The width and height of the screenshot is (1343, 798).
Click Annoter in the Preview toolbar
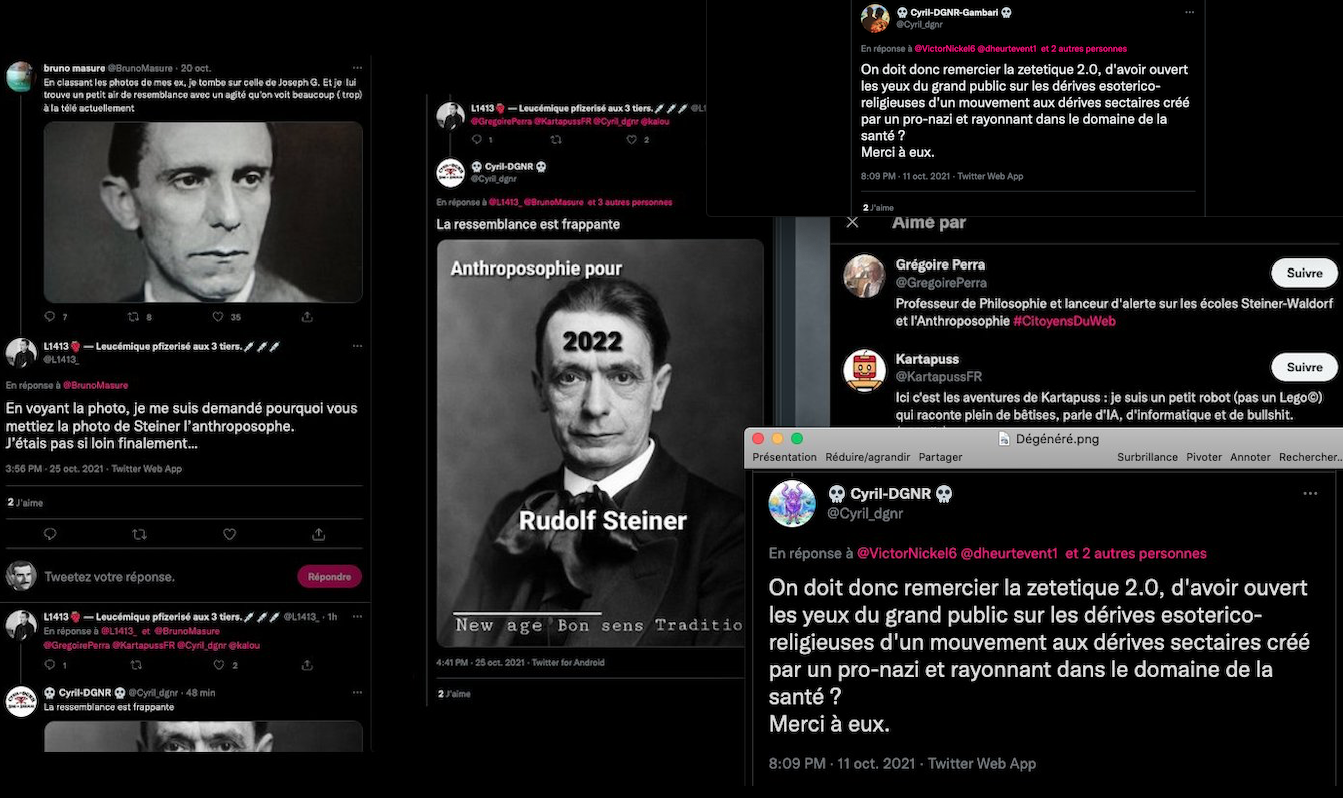click(x=1250, y=457)
